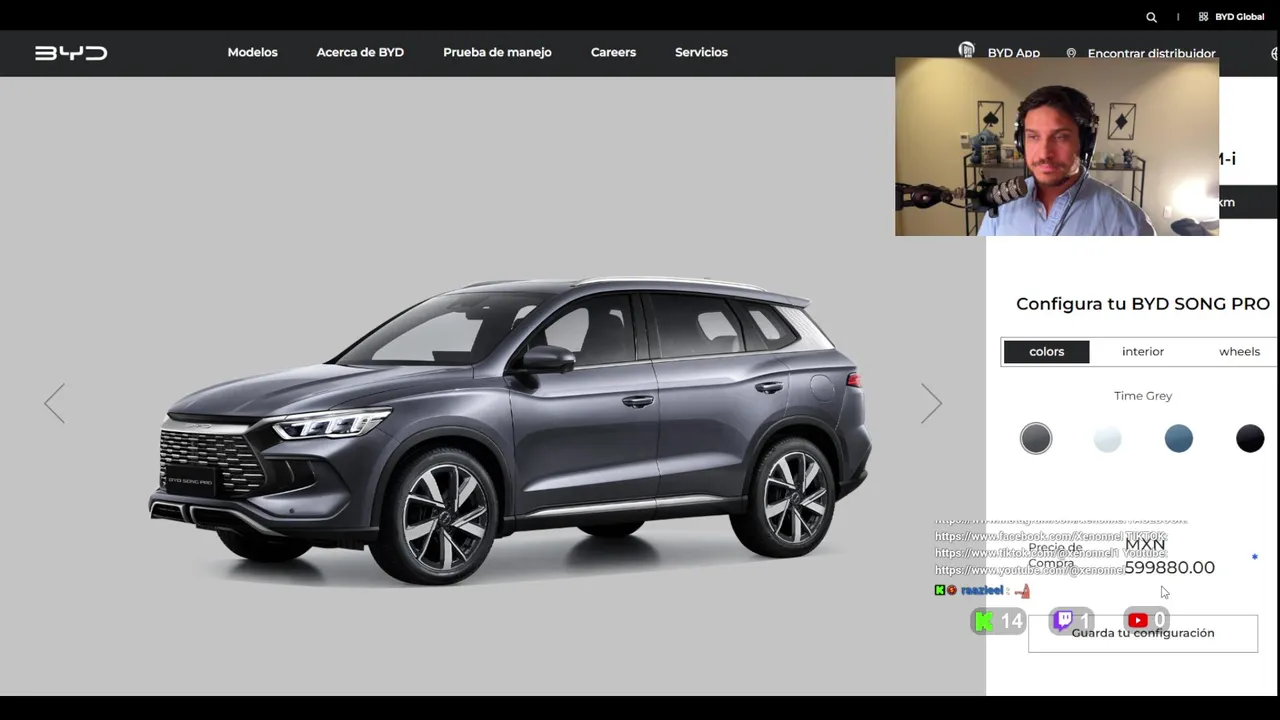The image size is (1280, 720).
Task: Click the 599880.00 price value
Action: 1169,567
